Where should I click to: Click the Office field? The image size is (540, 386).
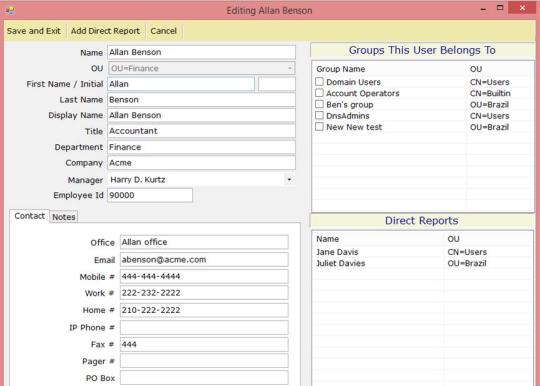tap(204, 242)
